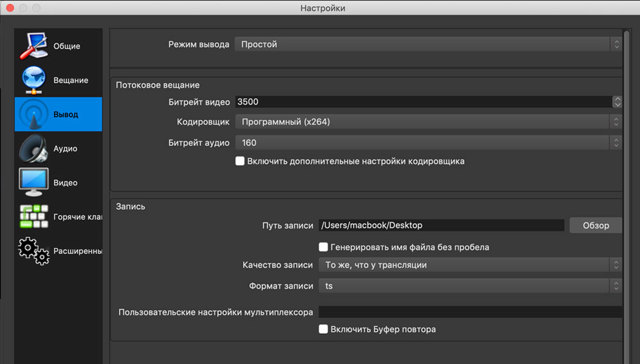Click the Вывод broadcast antenna icon

pos(33,114)
